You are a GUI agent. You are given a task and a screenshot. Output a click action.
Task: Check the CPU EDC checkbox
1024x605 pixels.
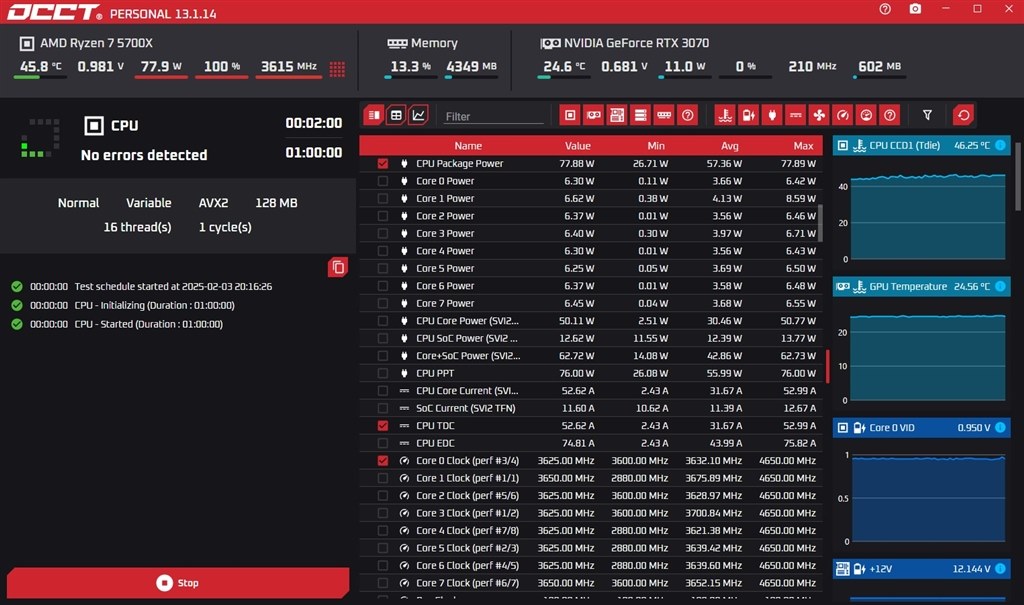pos(383,443)
